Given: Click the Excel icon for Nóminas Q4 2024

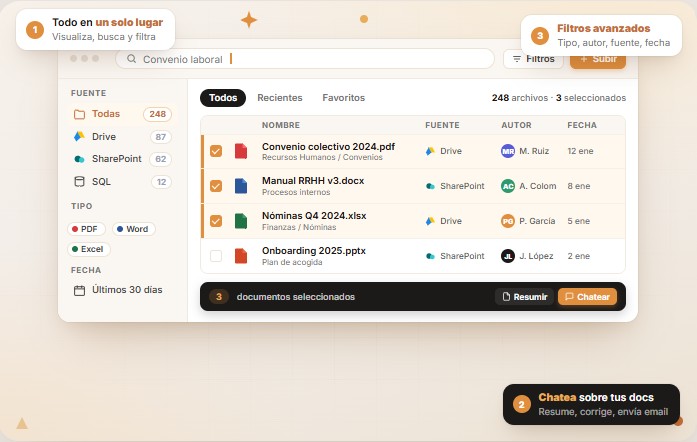Looking at the screenshot, I should pos(241,221).
